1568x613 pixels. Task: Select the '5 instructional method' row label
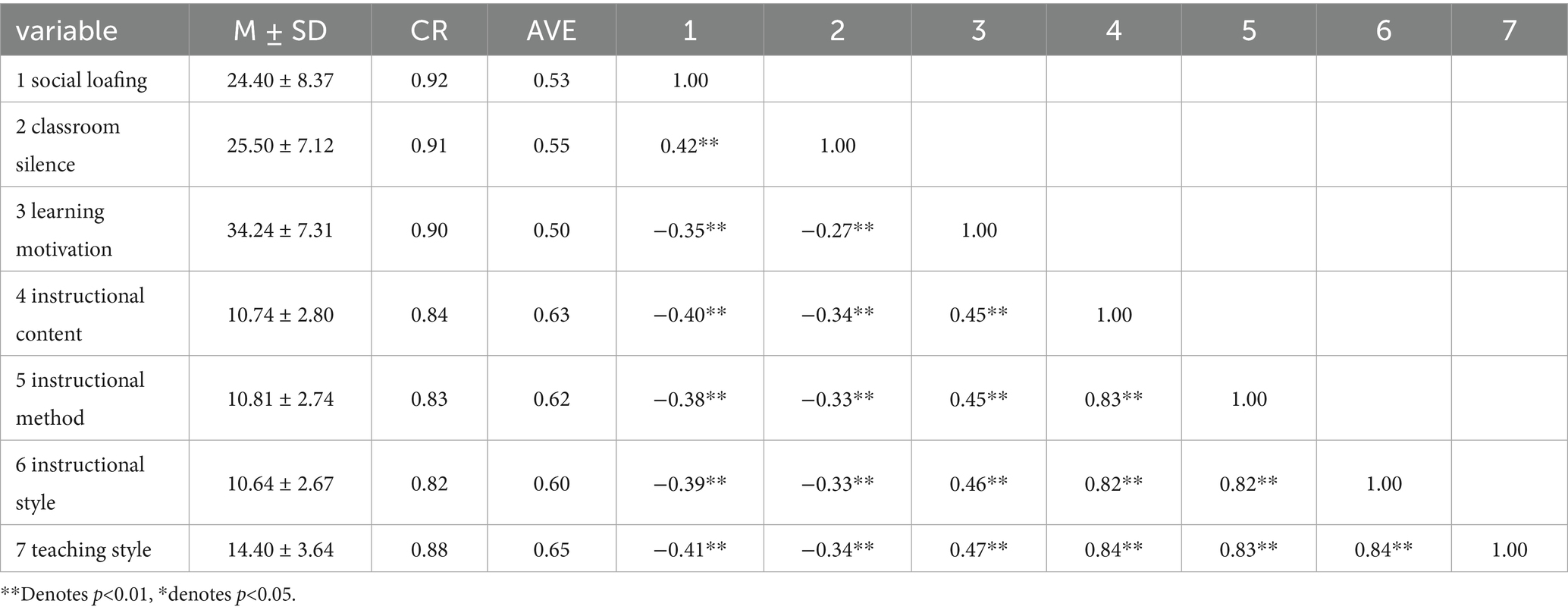[x=80, y=398]
